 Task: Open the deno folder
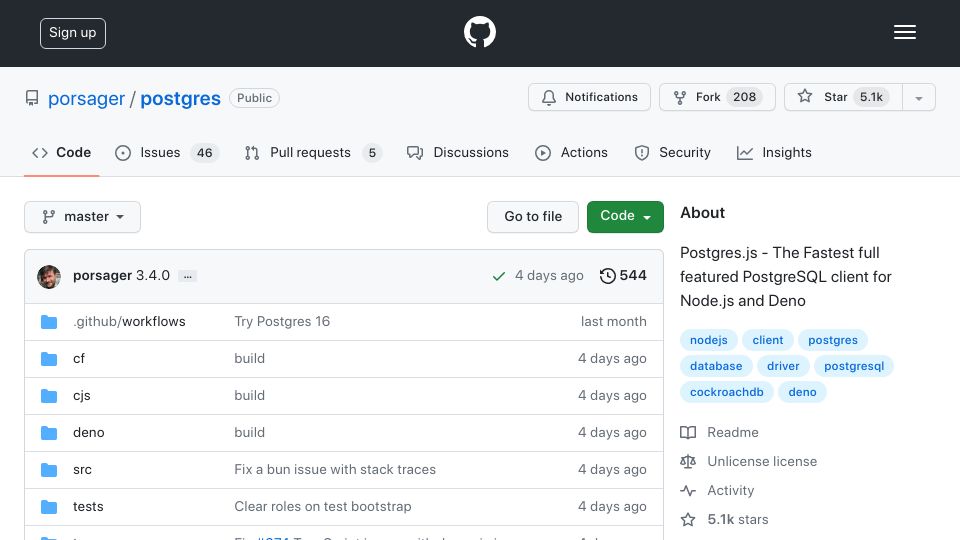point(89,433)
